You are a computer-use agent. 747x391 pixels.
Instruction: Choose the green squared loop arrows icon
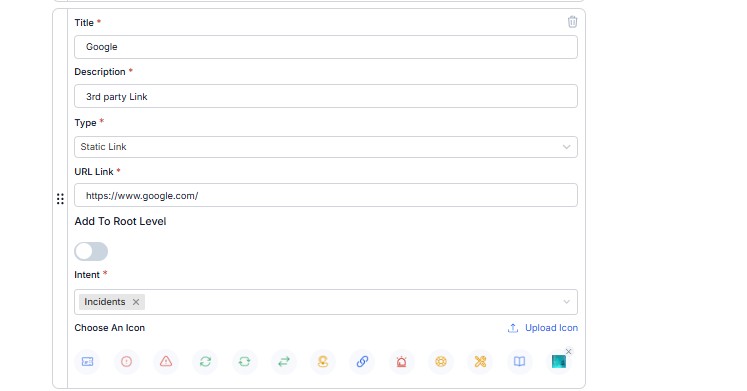click(x=244, y=361)
